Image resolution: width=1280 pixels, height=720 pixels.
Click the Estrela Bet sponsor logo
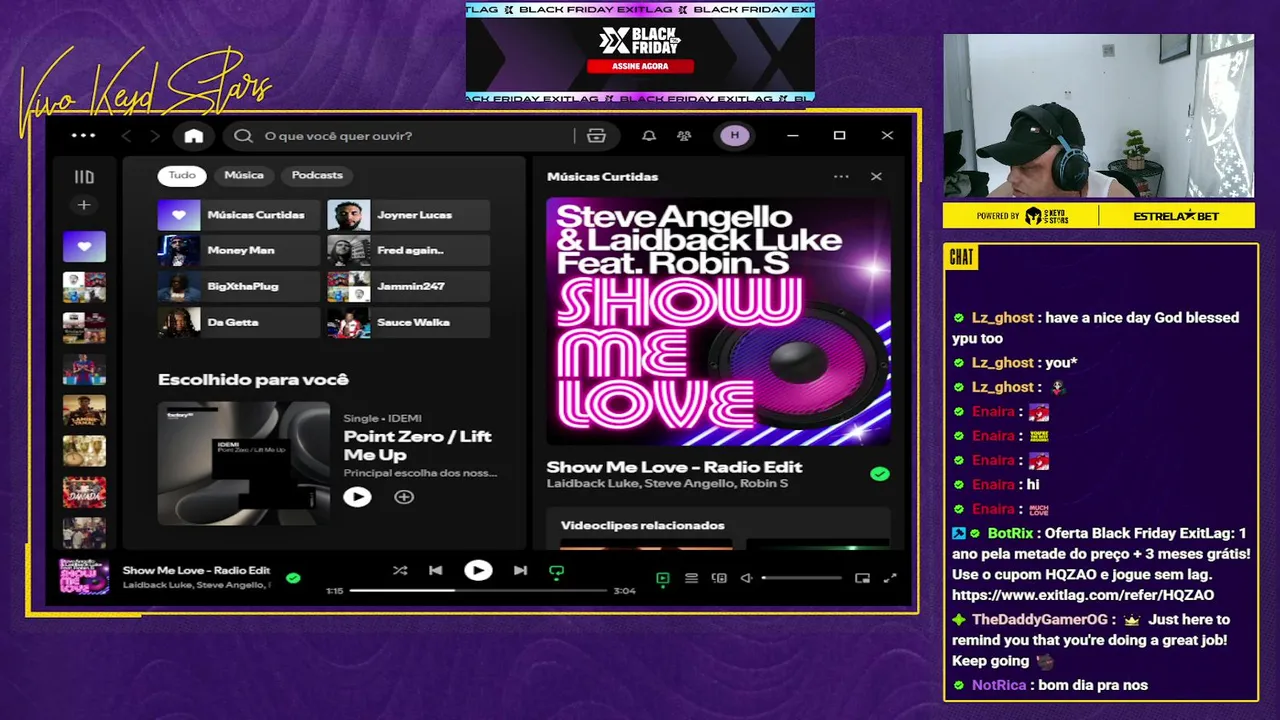tap(1176, 216)
